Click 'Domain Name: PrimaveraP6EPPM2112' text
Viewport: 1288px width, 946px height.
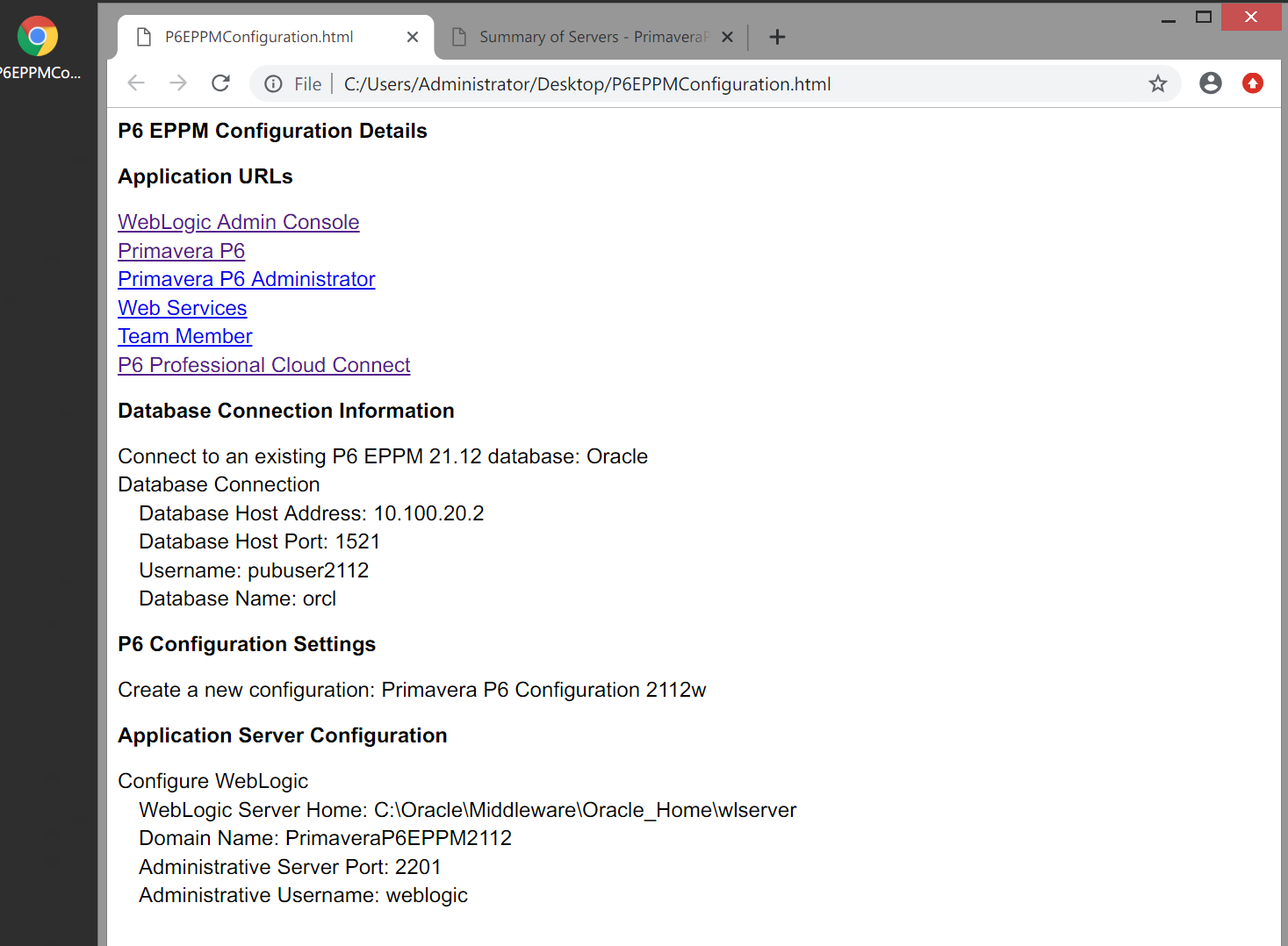click(x=326, y=838)
